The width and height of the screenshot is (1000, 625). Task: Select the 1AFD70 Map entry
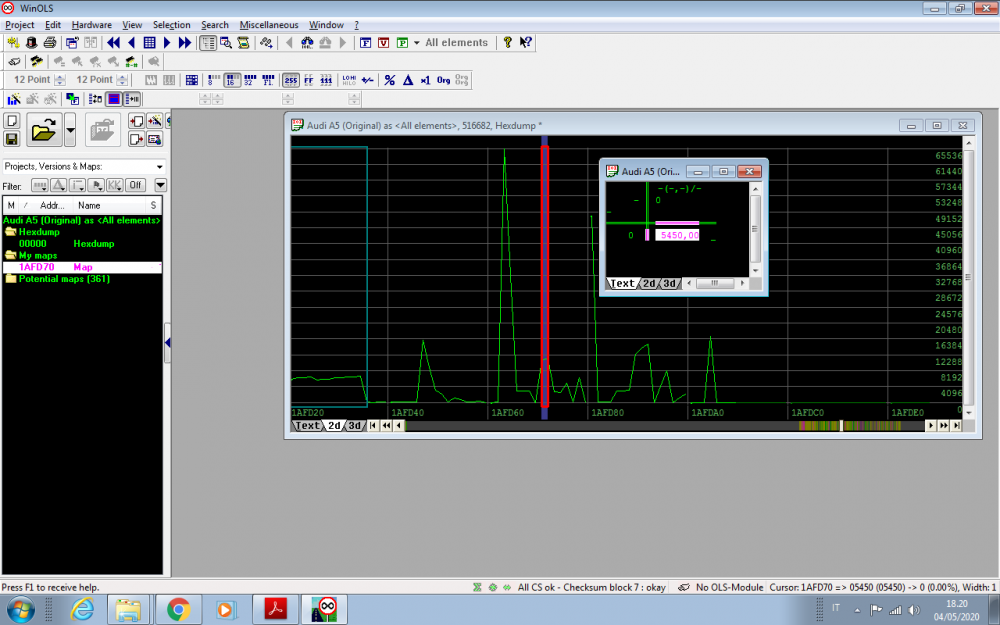pyautogui.click(x=82, y=267)
